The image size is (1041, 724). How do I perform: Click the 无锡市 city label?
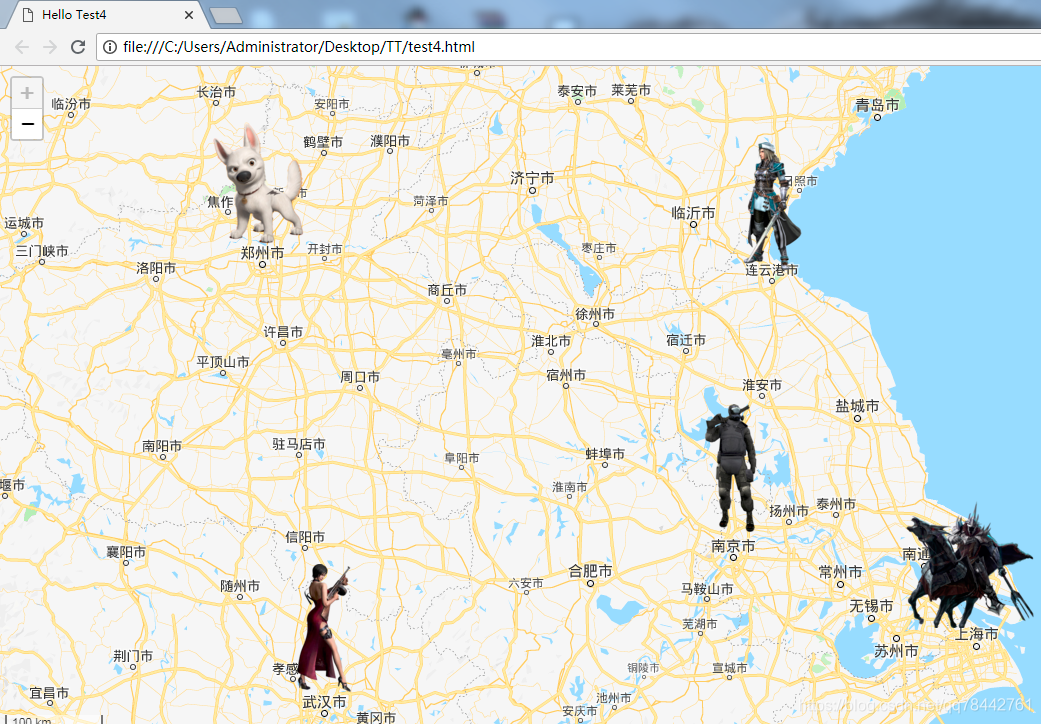871,606
